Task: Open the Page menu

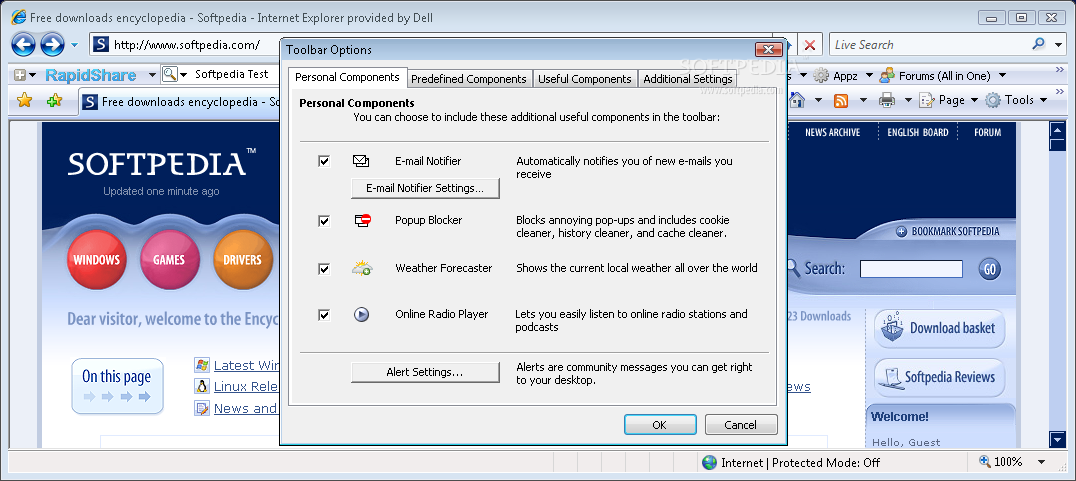Action: coord(949,100)
